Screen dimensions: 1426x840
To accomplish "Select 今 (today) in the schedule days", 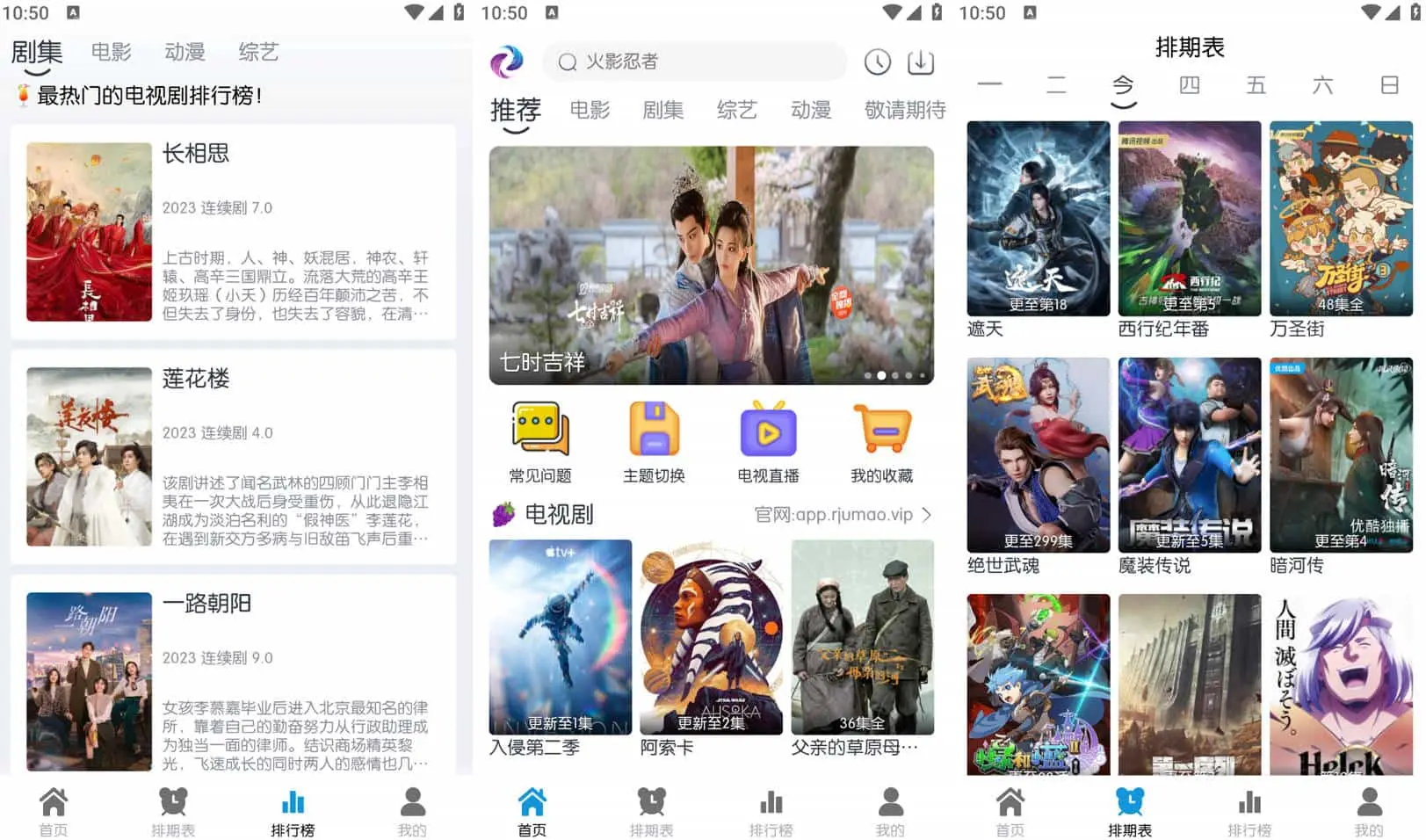I will coord(1122,85).
